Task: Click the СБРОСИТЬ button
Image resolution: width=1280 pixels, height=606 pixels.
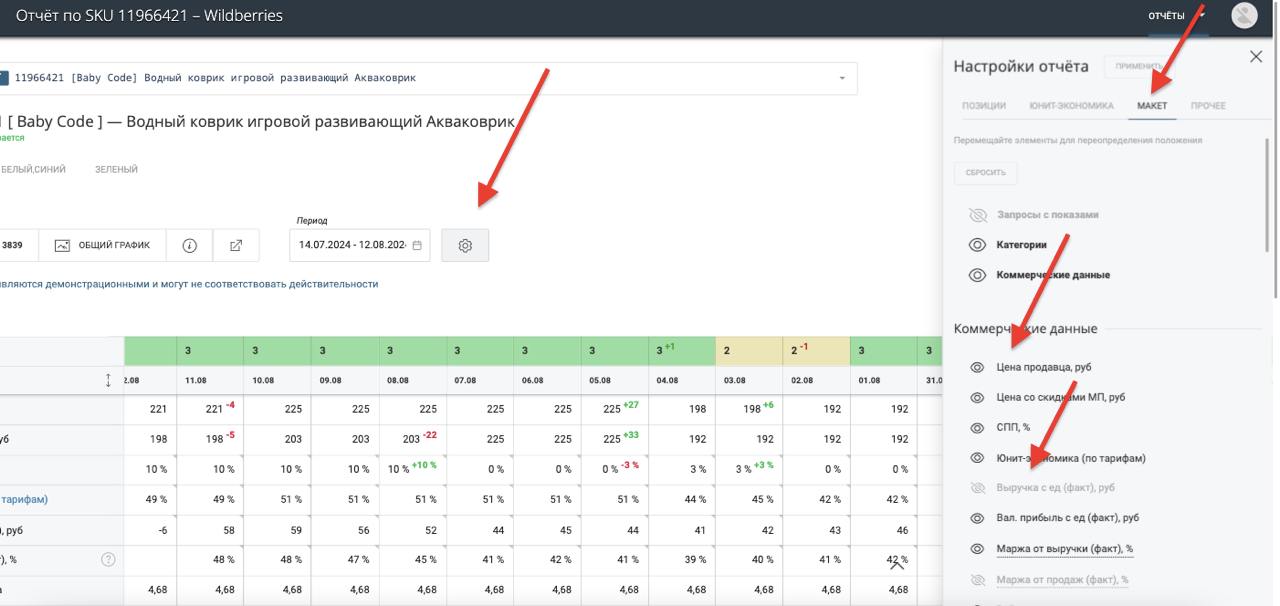Action: (x=985, y=173)
